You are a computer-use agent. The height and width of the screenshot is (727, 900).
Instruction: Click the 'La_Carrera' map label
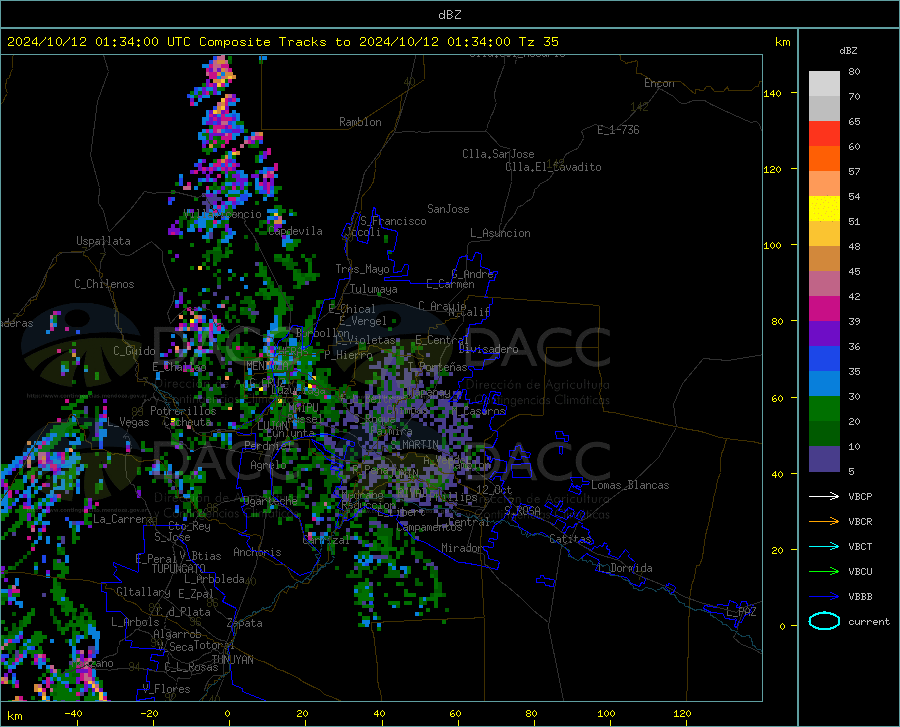pyautogui.click(x=123, y=519)
